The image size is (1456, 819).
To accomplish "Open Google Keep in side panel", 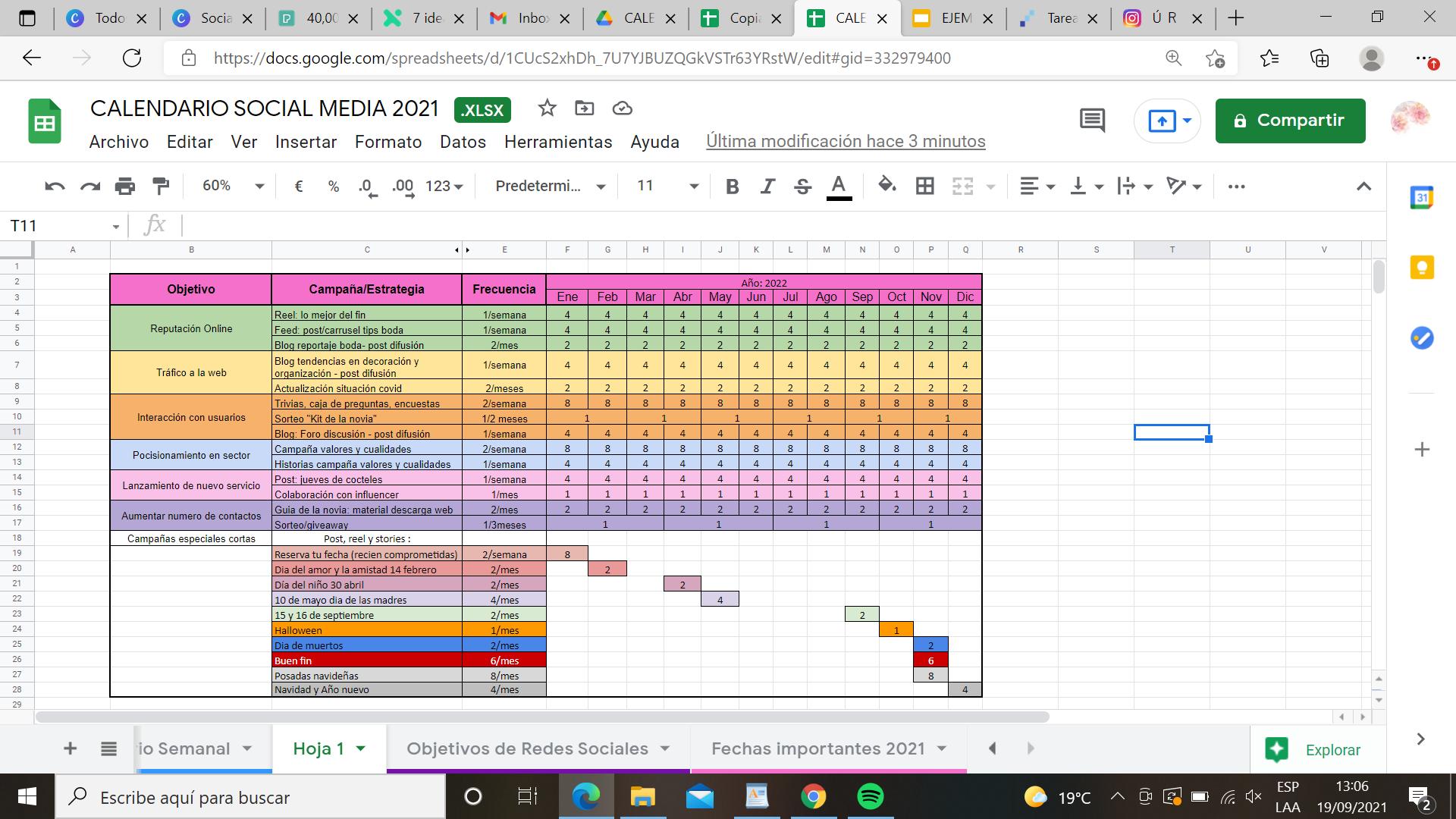I will [x=1421, y=268].
